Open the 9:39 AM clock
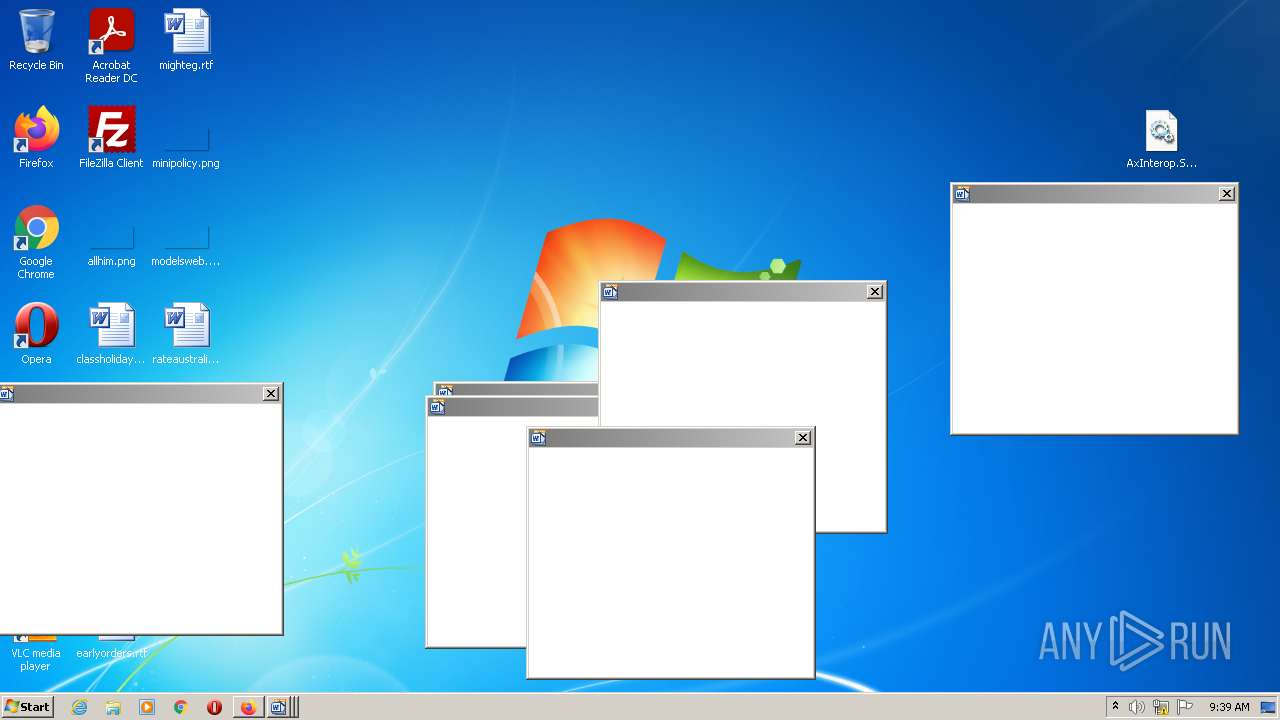Viewport: 1280px width, 720px height. click(x=1229, y=707)
